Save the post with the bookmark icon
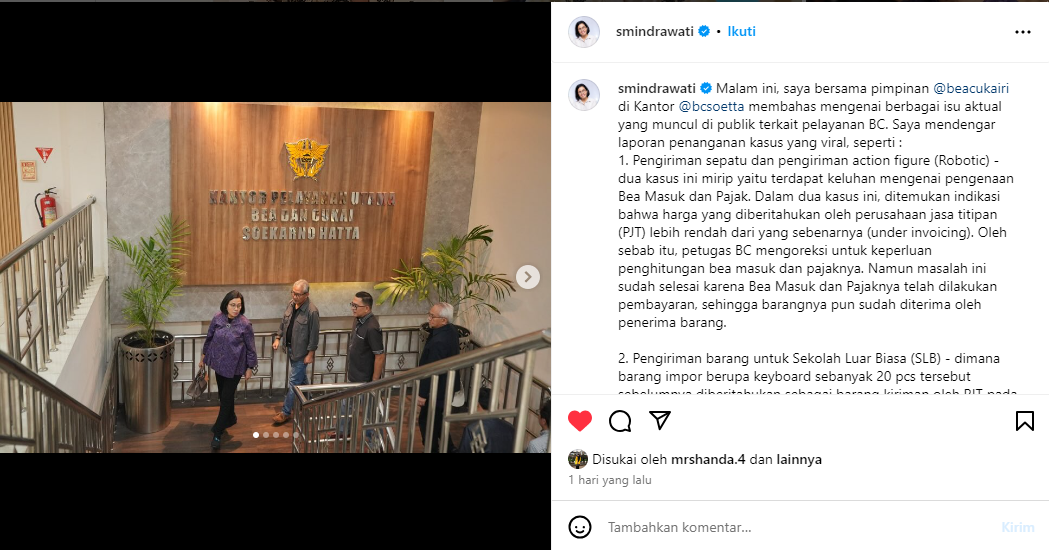Screen dimensions: 1049x550 [1024, 421]
